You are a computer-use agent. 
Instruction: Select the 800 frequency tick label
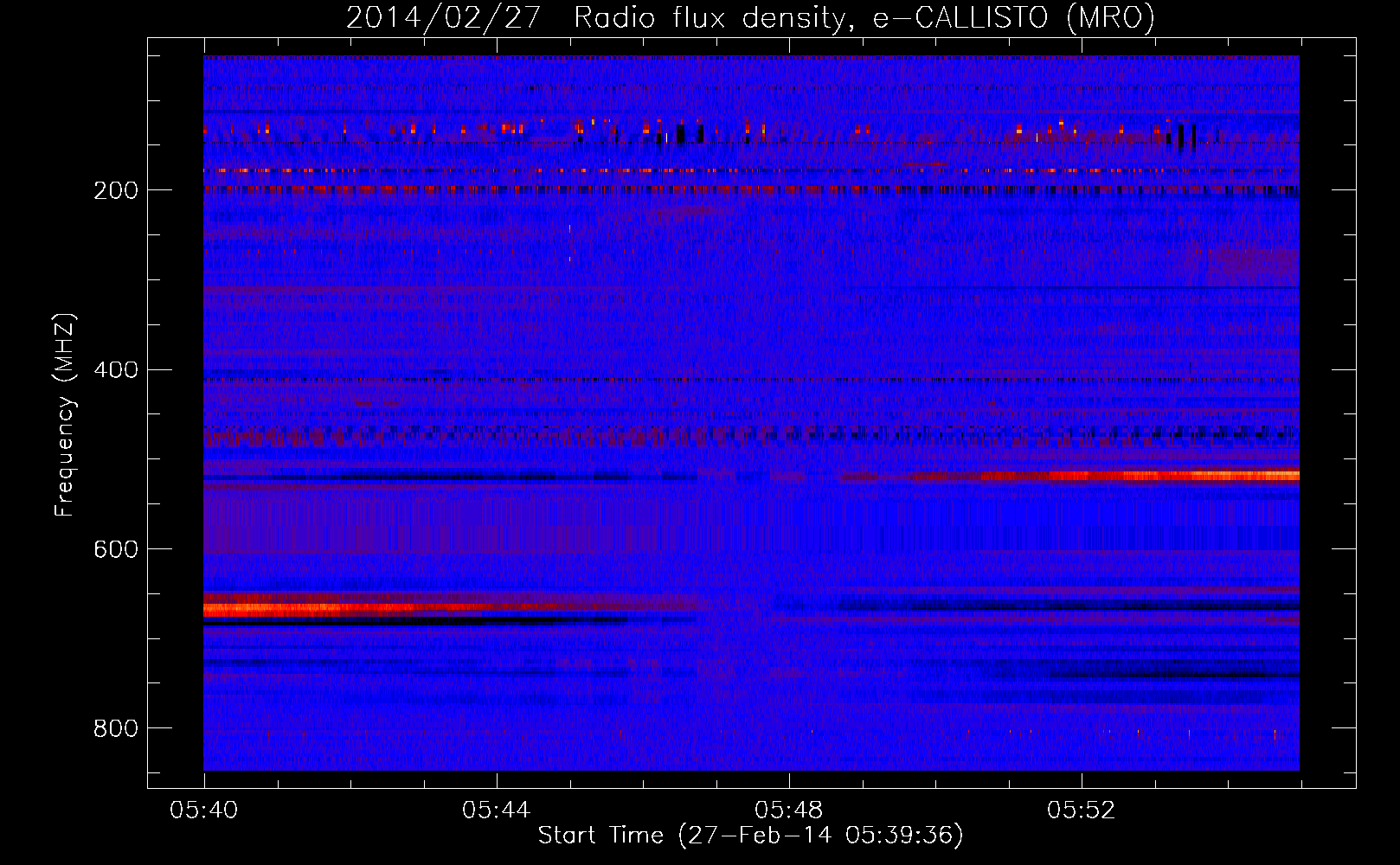click(116, 728)
